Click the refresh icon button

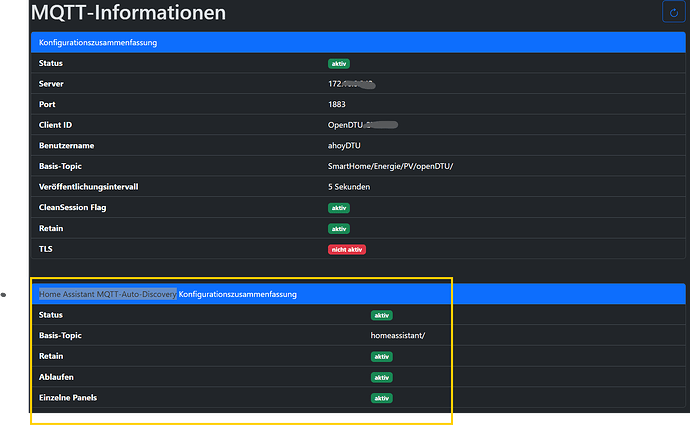click(x=673, y=12)
